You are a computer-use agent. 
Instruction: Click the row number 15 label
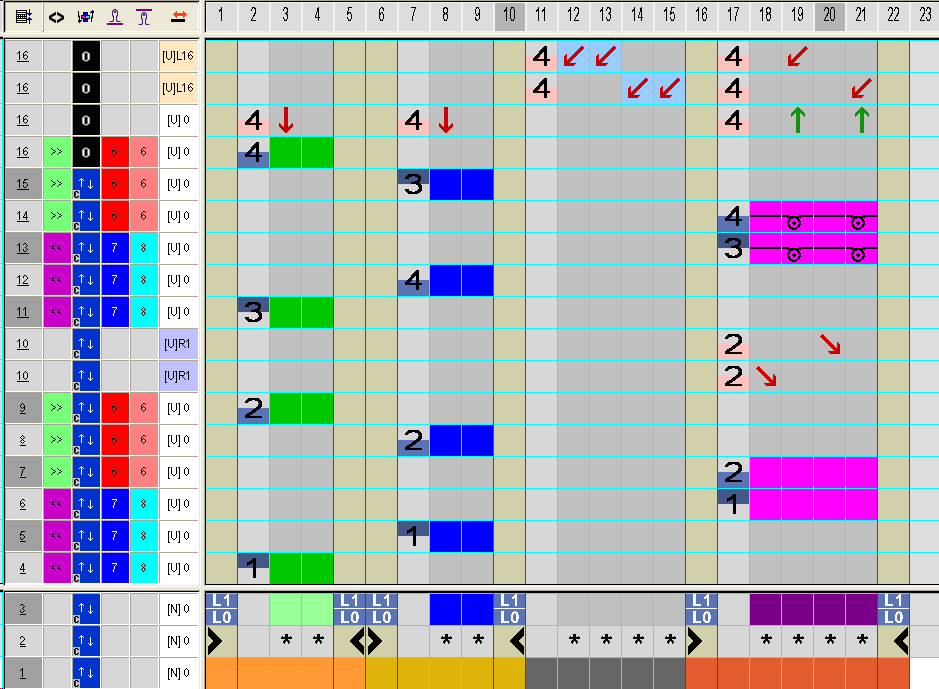(22, 184)
